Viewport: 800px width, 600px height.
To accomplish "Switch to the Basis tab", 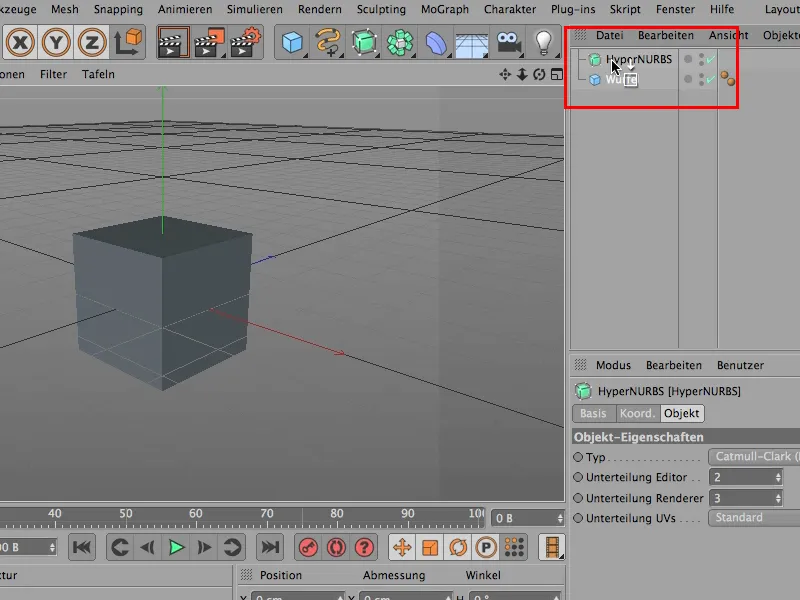I will 593,413.
